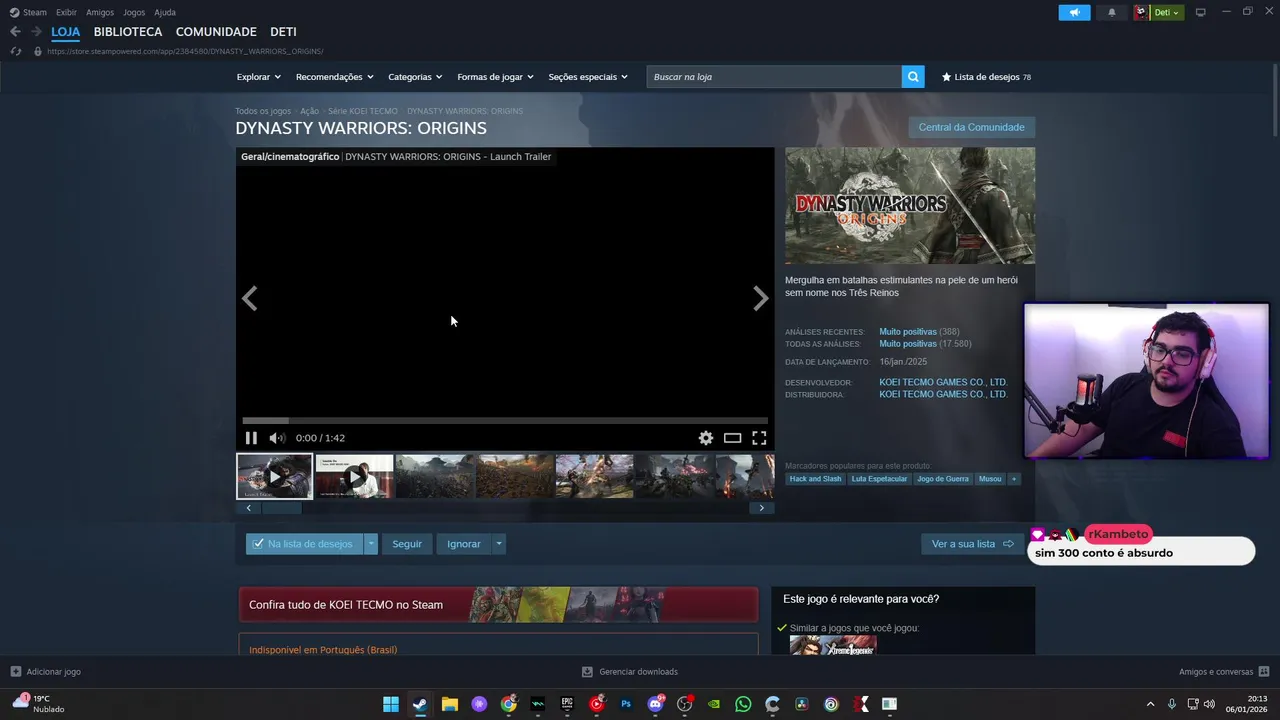Go back with the navigation arrow

coord(15,32)
